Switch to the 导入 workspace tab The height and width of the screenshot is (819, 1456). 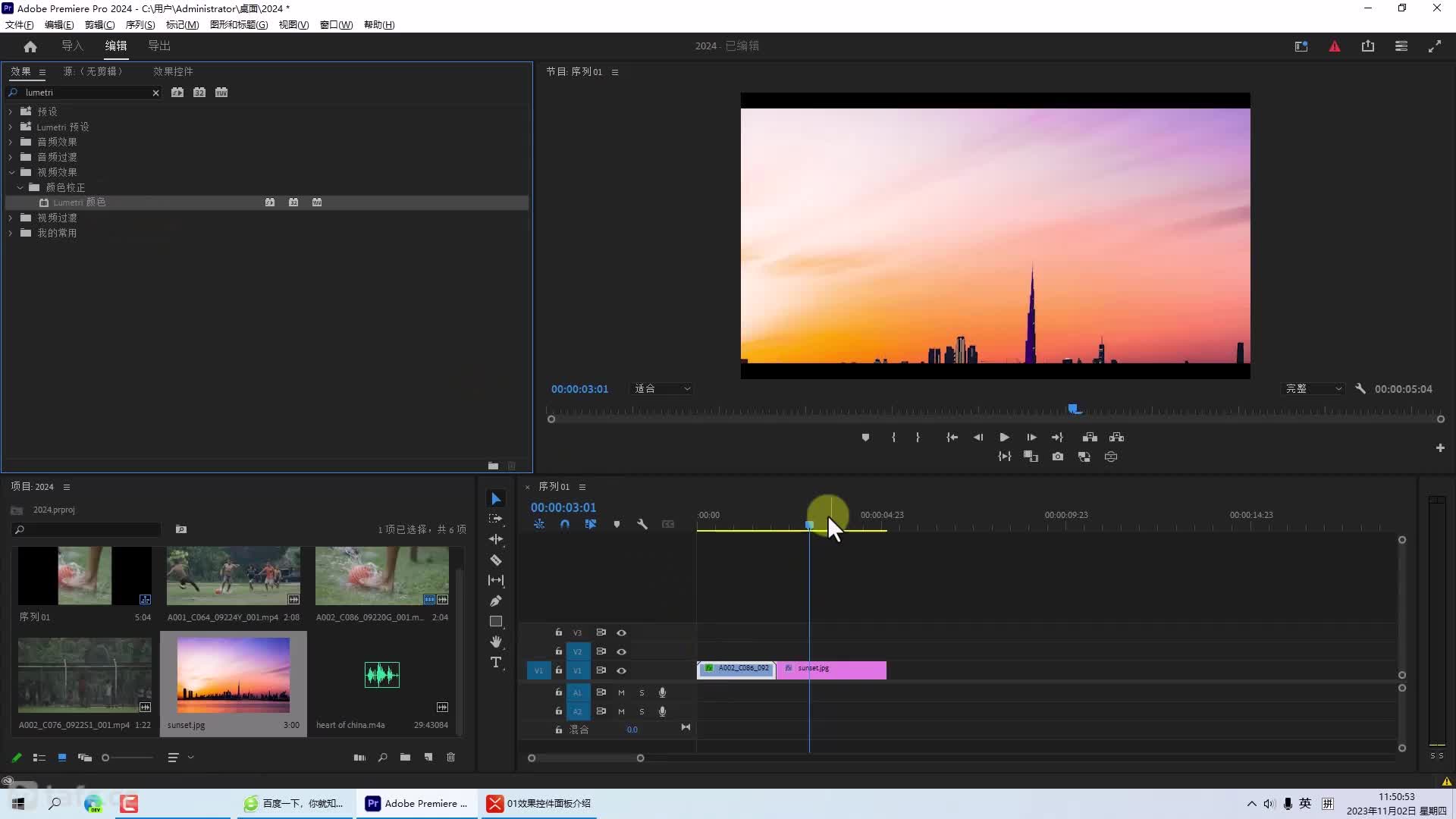[72, 46]
